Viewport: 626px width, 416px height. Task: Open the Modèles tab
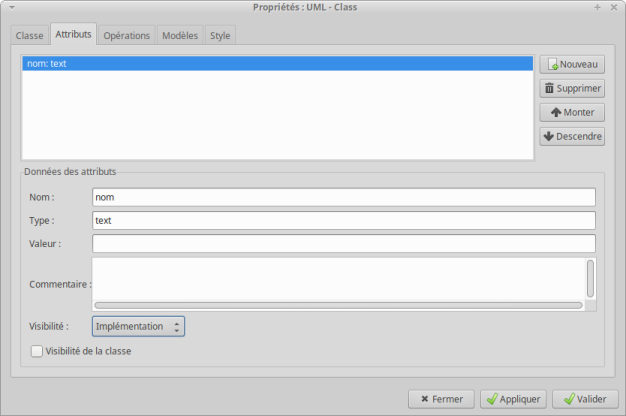coord(180,36)
